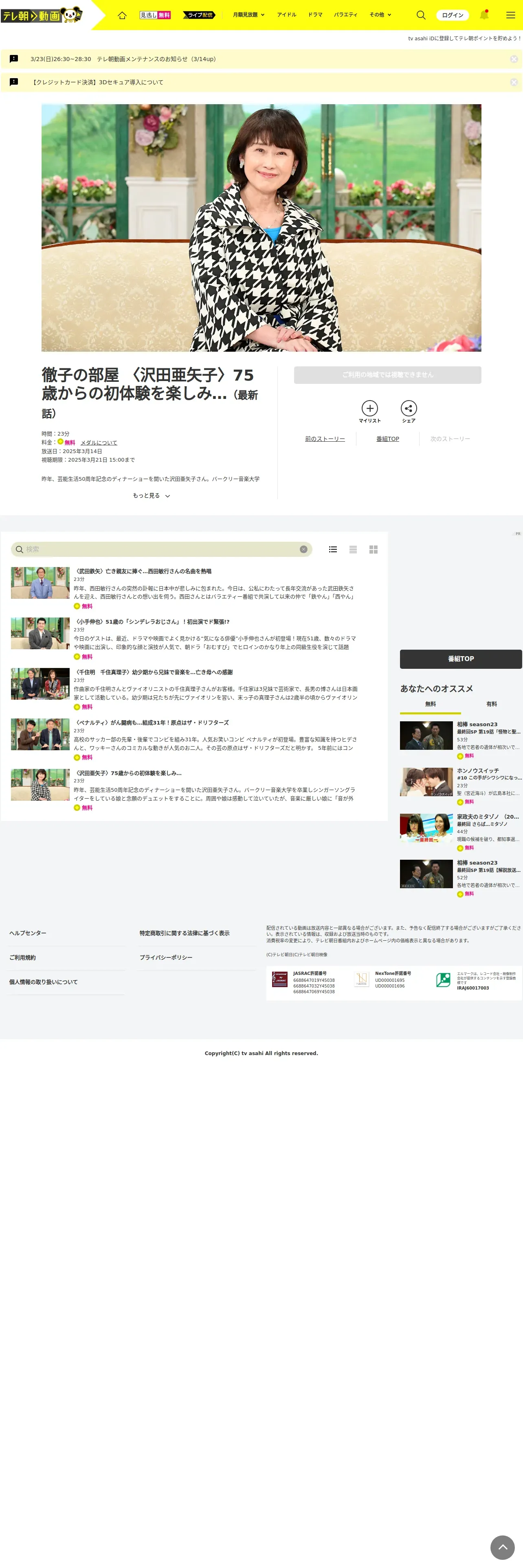Open the ドラマ menu item
Image resolution: width=523 pixels, height=1568 pixels.
point(315,15)
